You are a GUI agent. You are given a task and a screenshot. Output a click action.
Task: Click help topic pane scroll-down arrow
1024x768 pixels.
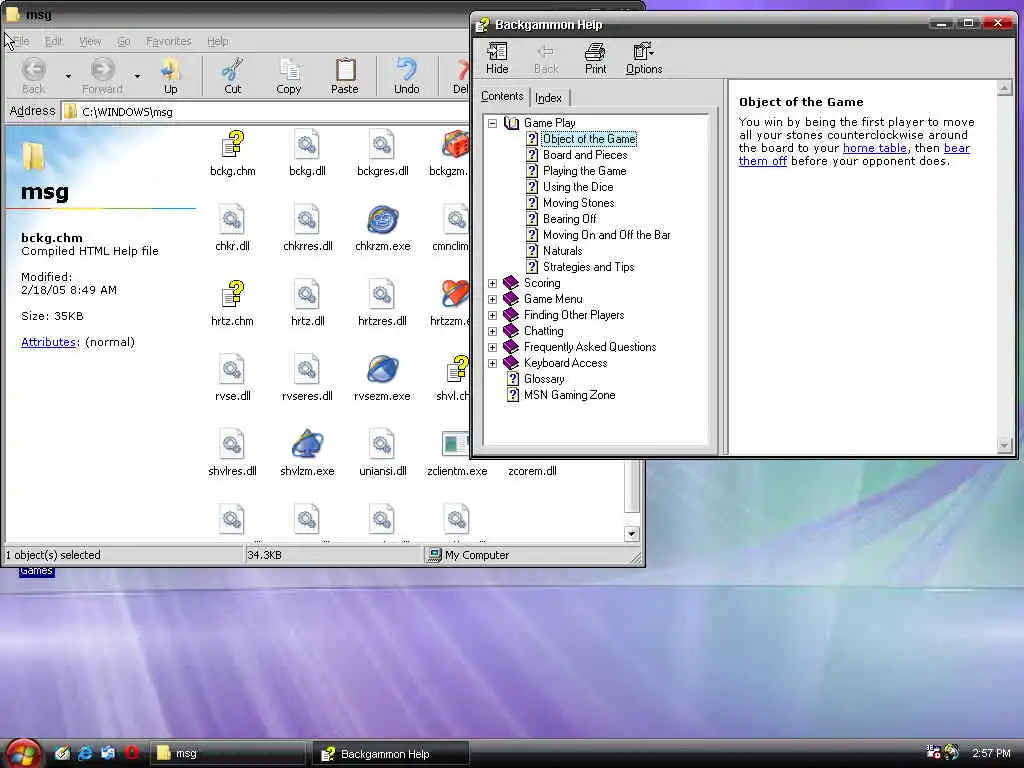tap(1004, 445)
